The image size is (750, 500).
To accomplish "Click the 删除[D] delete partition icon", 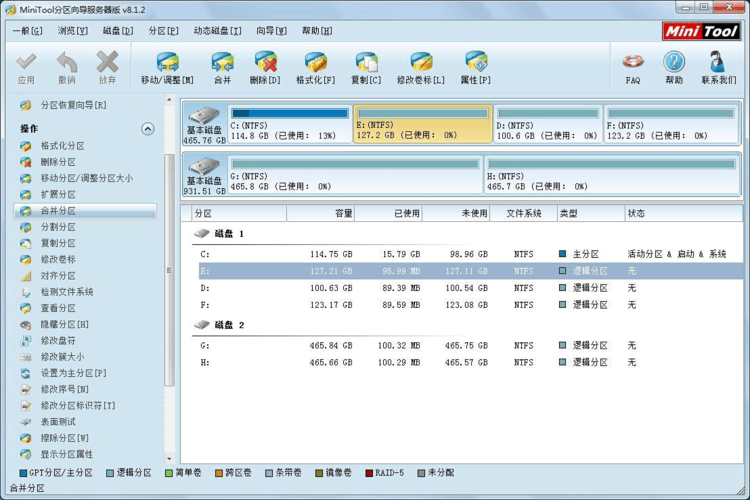I will [265, 63].
